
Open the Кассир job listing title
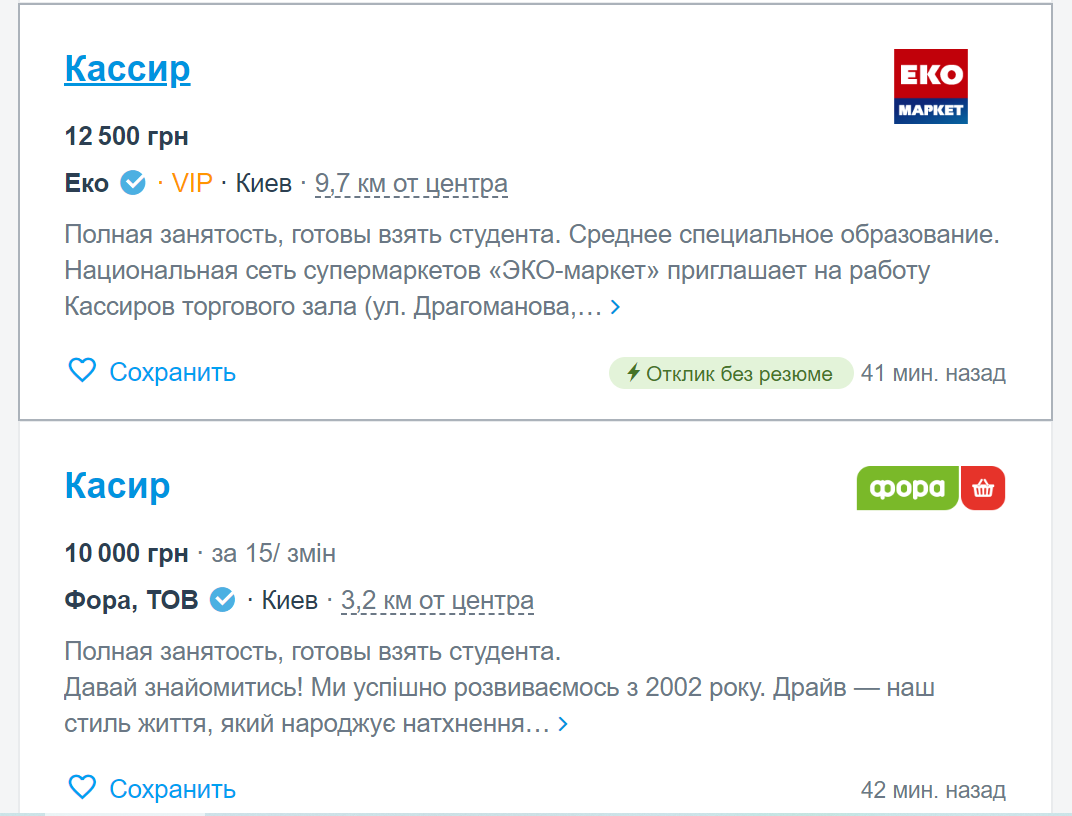127,69
